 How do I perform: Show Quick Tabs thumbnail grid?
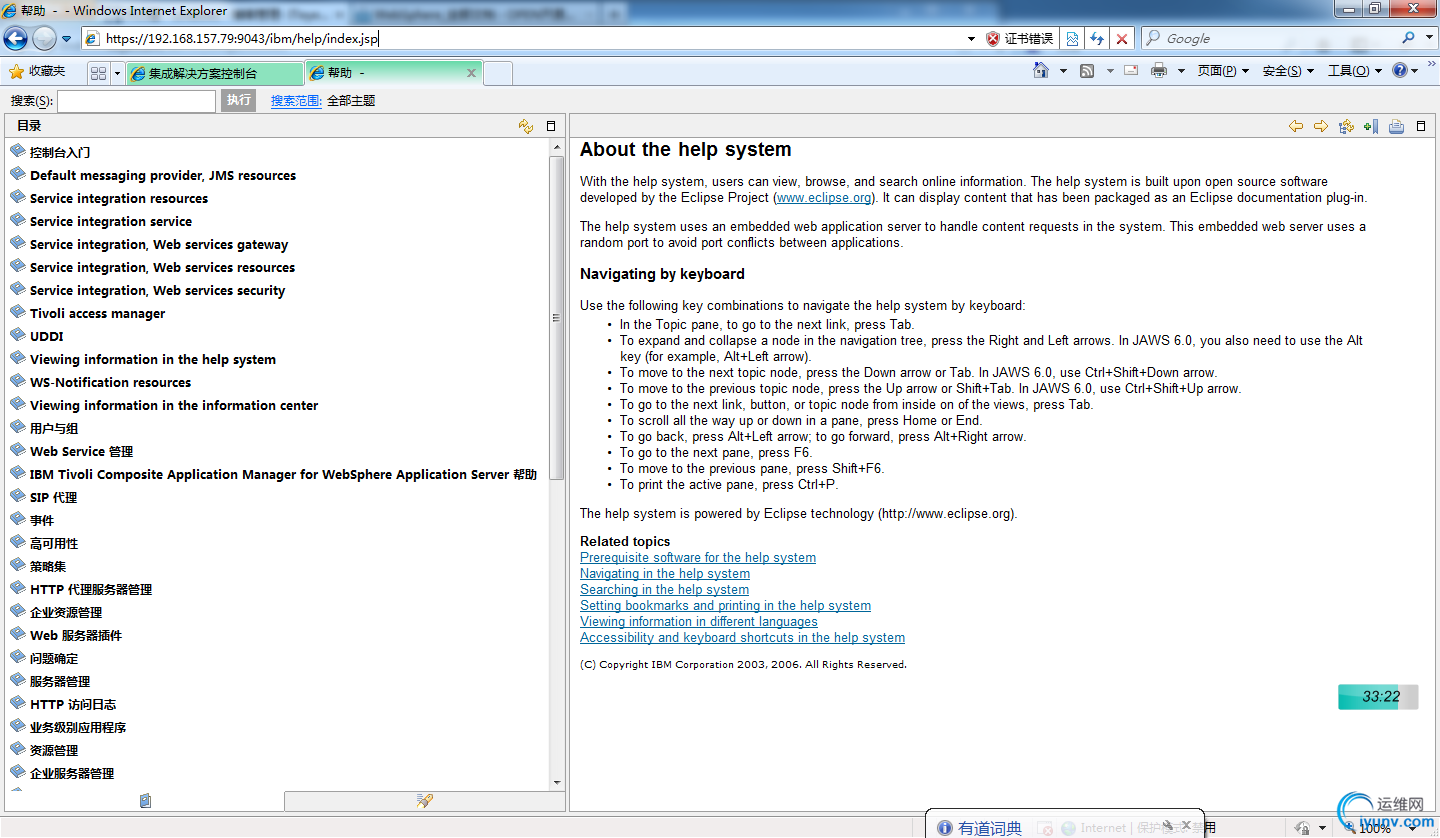[x=98, y=73]
